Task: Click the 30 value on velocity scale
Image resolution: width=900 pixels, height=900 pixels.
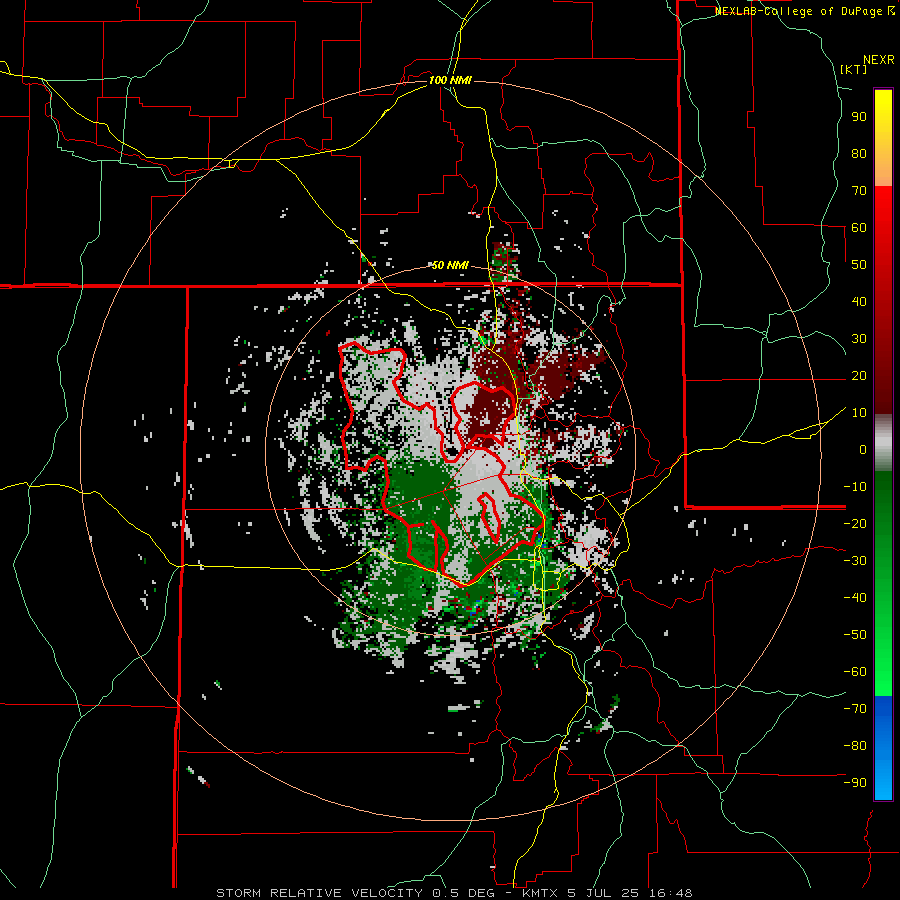Action: [859, 339]
